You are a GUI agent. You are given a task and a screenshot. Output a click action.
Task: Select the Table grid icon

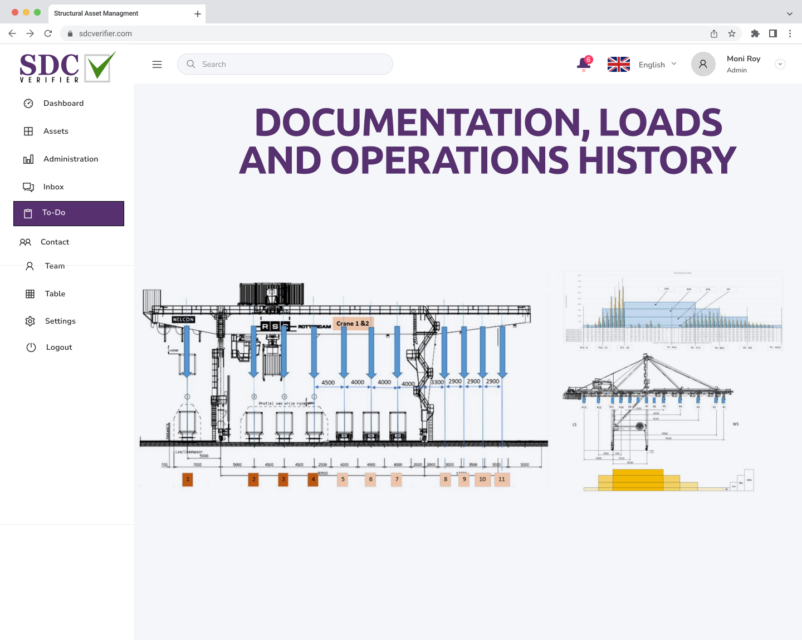click(x=30, y=293)
